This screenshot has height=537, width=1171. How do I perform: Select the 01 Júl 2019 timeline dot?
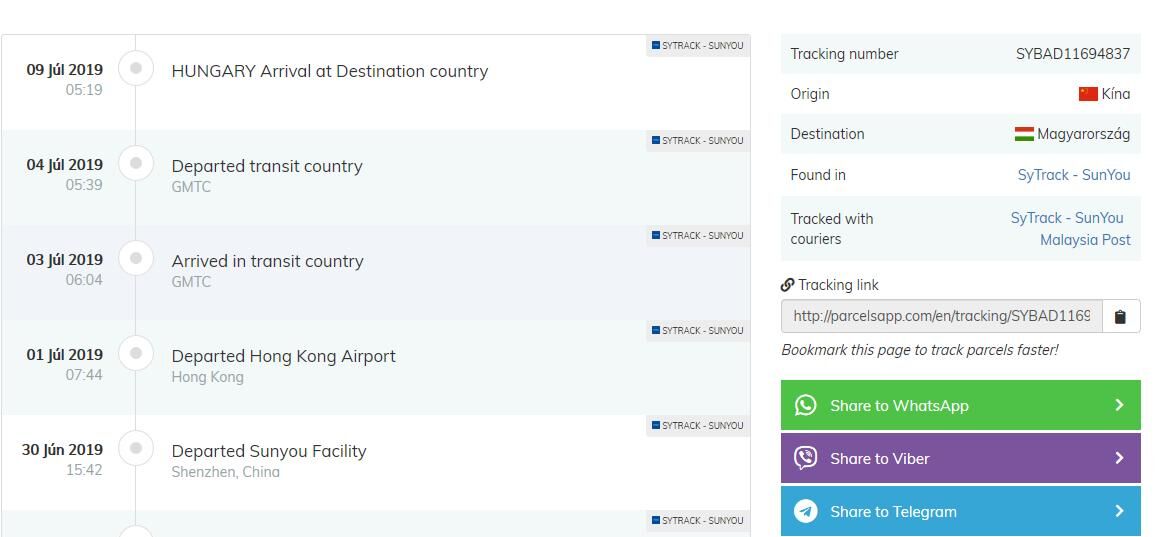136,353
